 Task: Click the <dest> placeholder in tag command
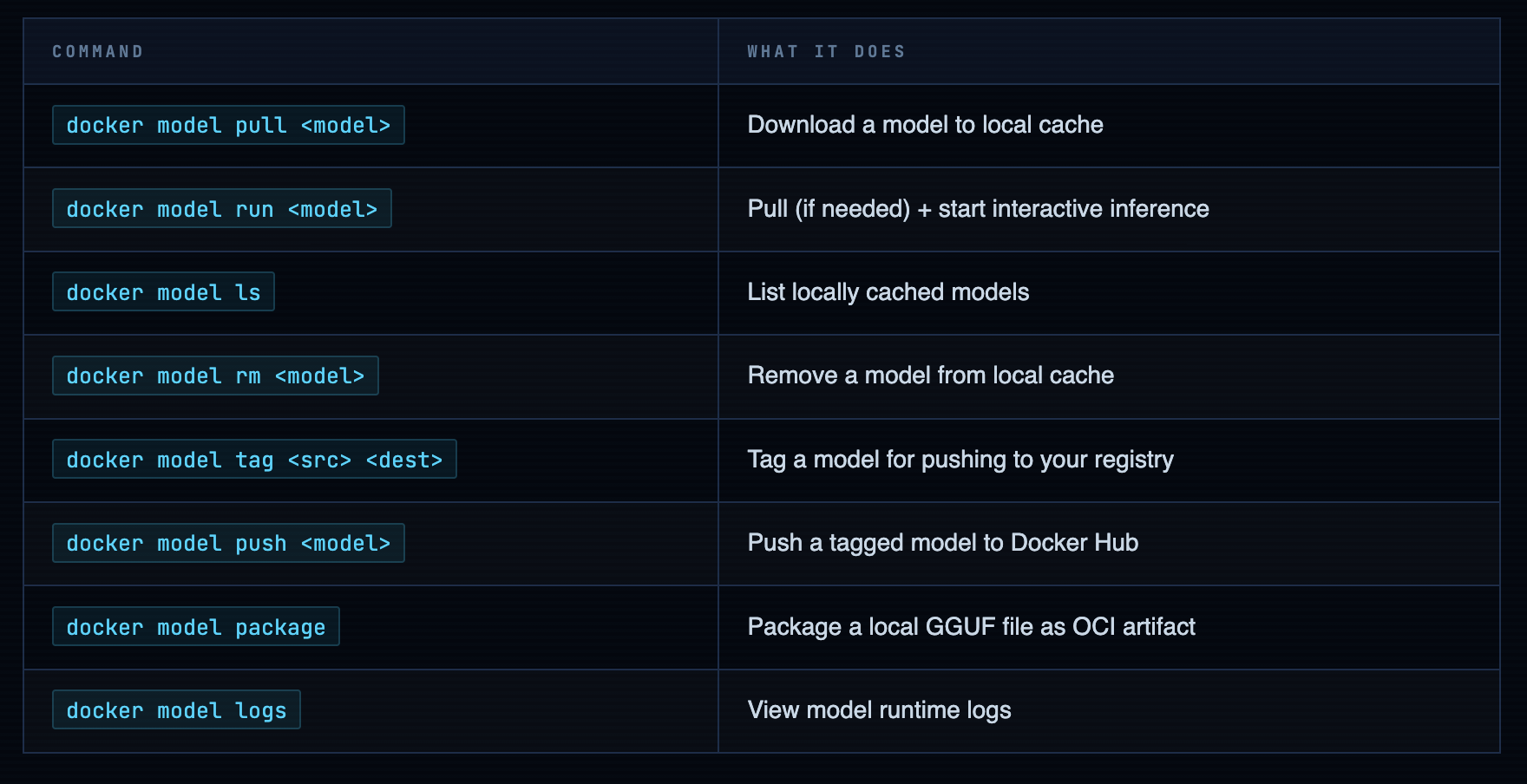pos(404,461)
